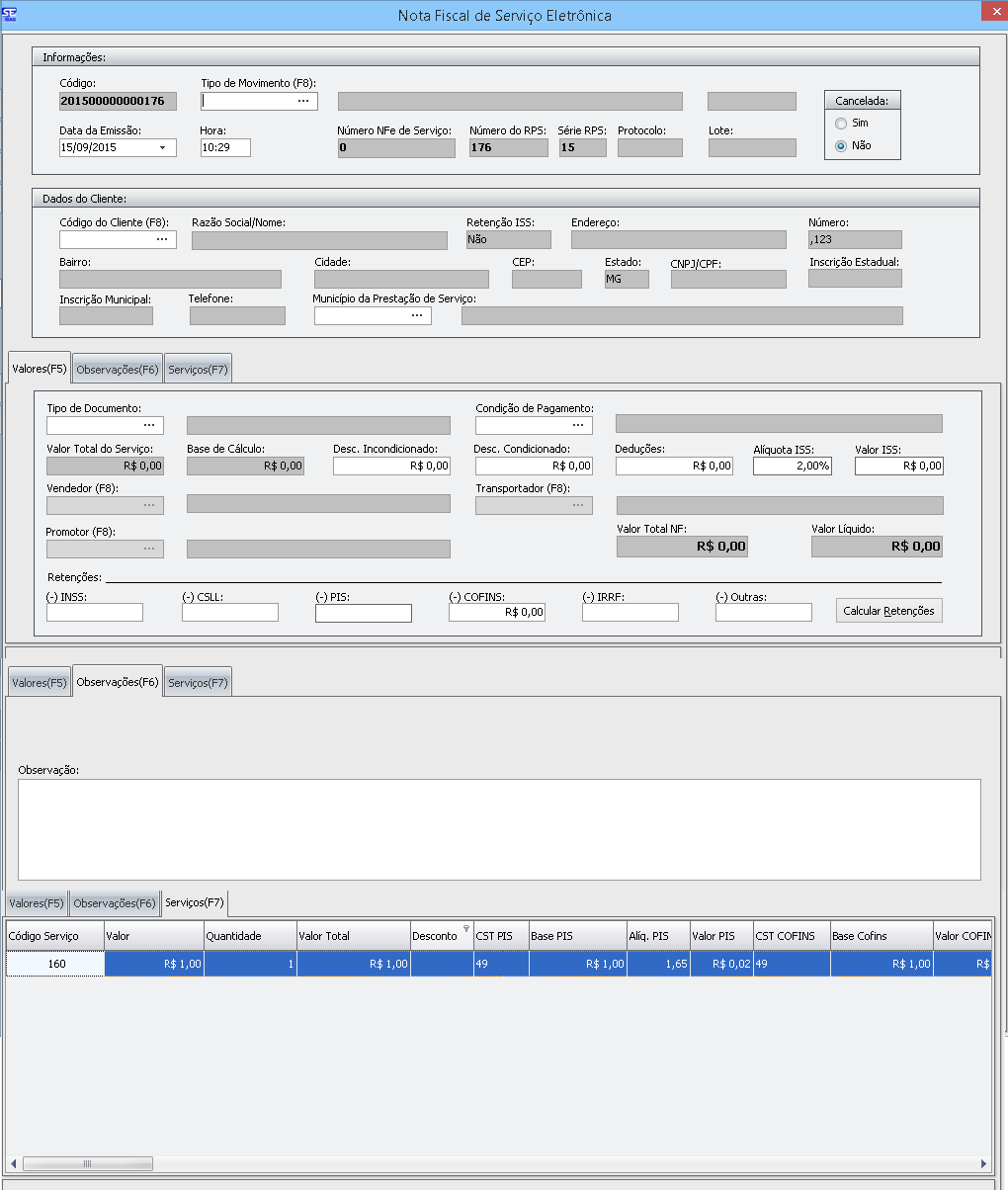Viewport: 1008px width, 1190px height.
Task: Sort by the Código Serviço column header
Action: pos(54,936)
